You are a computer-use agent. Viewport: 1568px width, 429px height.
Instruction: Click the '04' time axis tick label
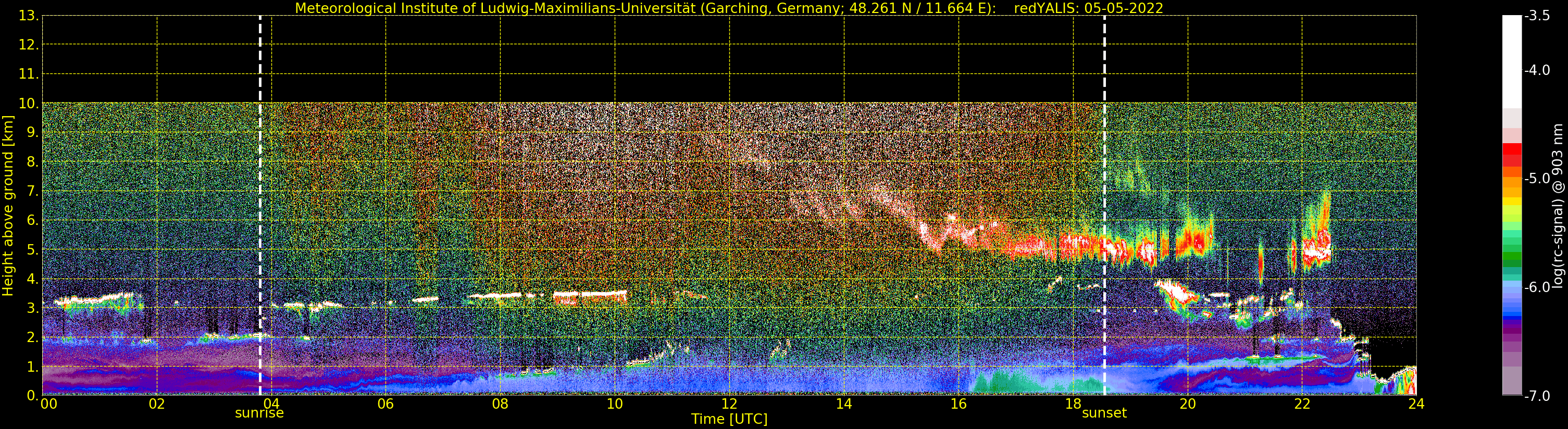pos(271,404)
